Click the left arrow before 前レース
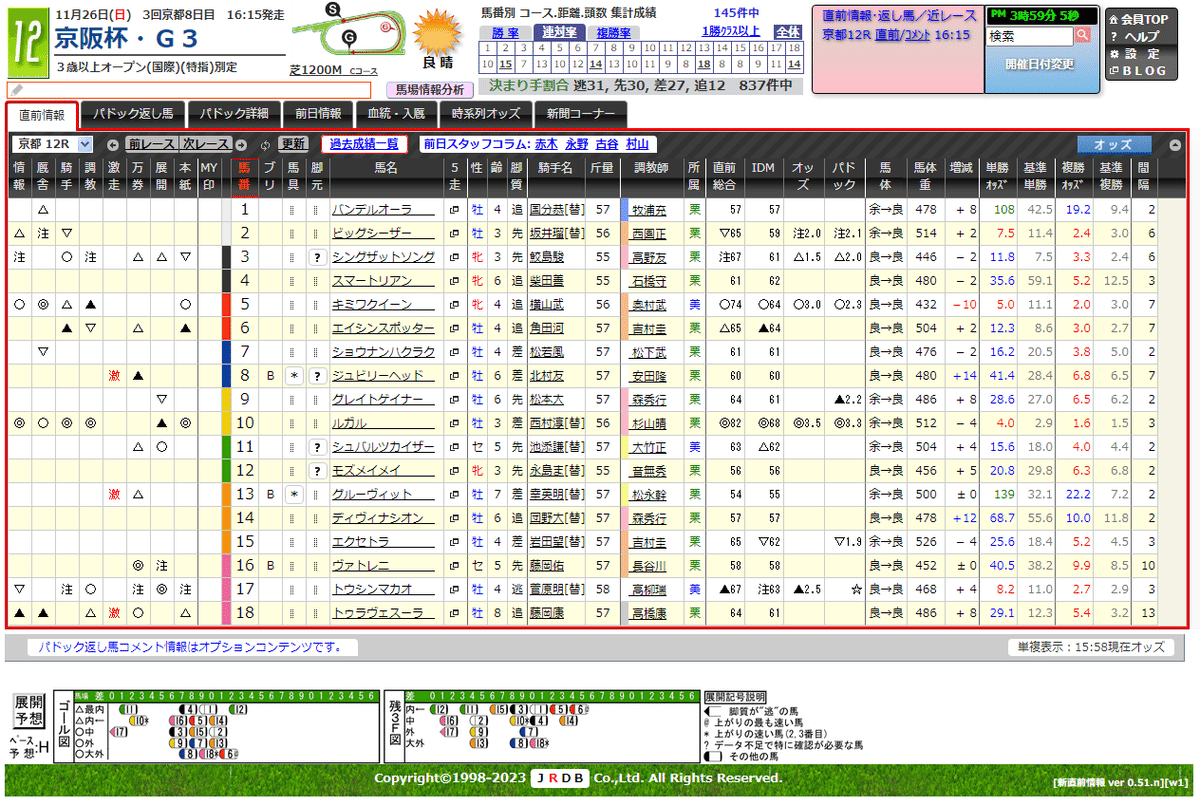Screen dimensions: 1200x805 pyautogui.click(x=112, y=145)
